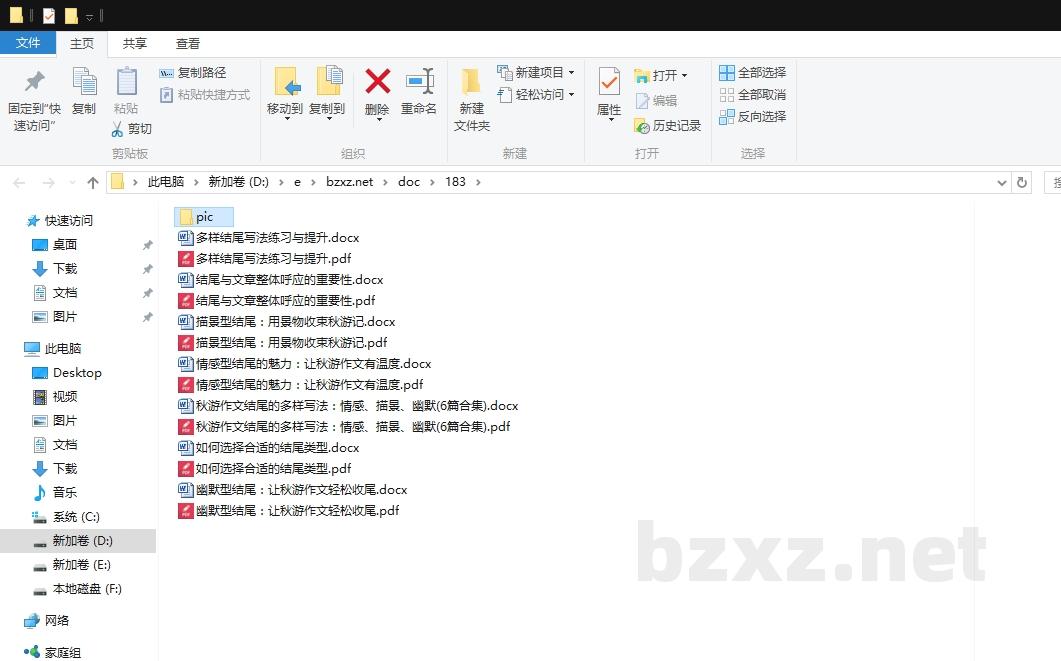The image size is (1061, 661).
Task: Click the Delete (删除) red X icon
Action: point(377,82)
